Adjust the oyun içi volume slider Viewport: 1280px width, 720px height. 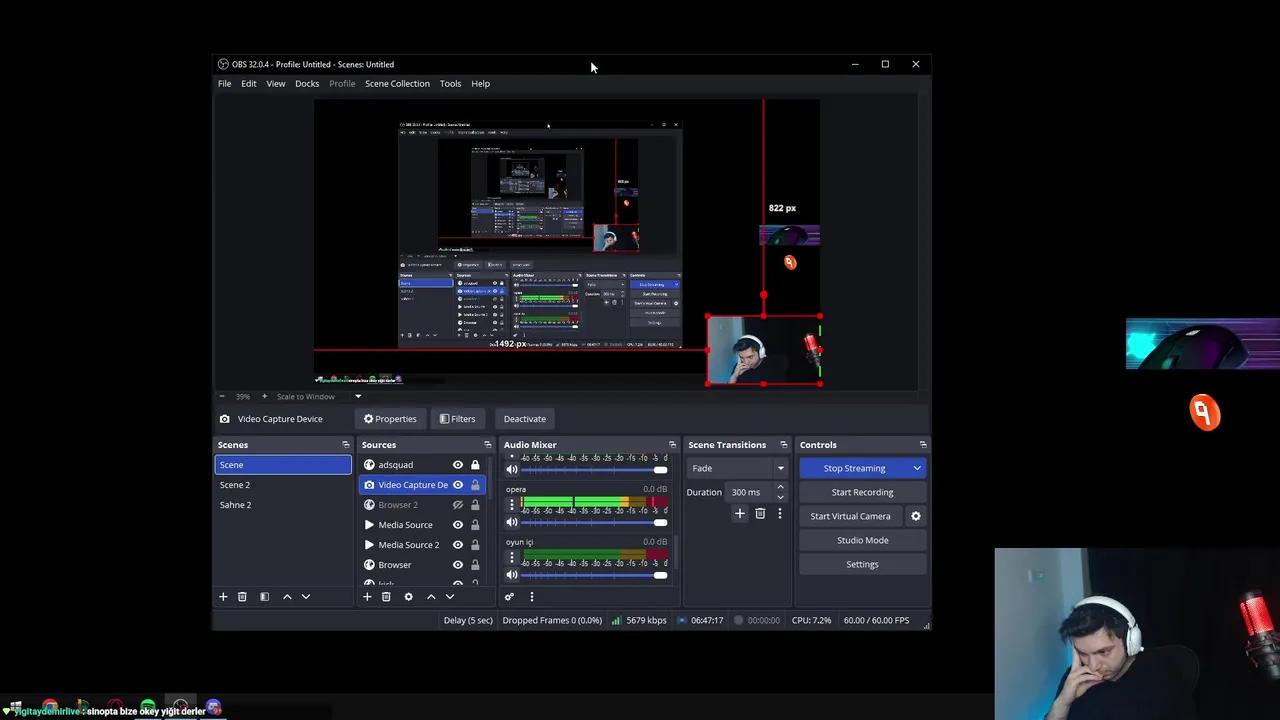click(x=660, y=575)
